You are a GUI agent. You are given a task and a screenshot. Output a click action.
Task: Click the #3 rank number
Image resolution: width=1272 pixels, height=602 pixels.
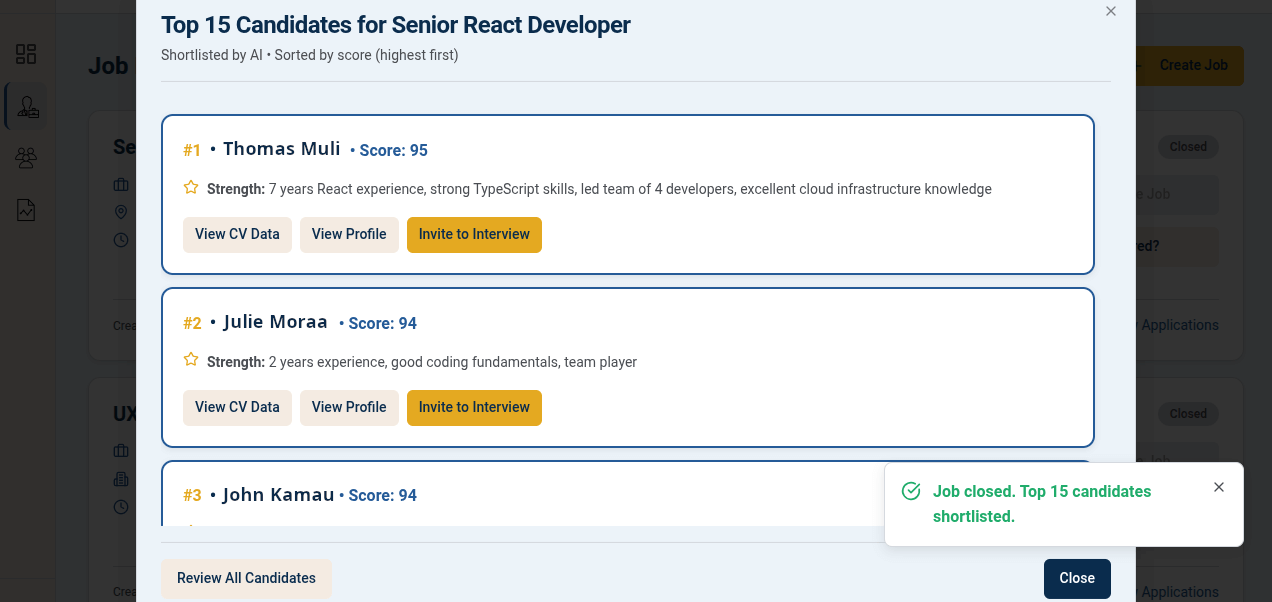pyautogui.click(x=193, y=496)
